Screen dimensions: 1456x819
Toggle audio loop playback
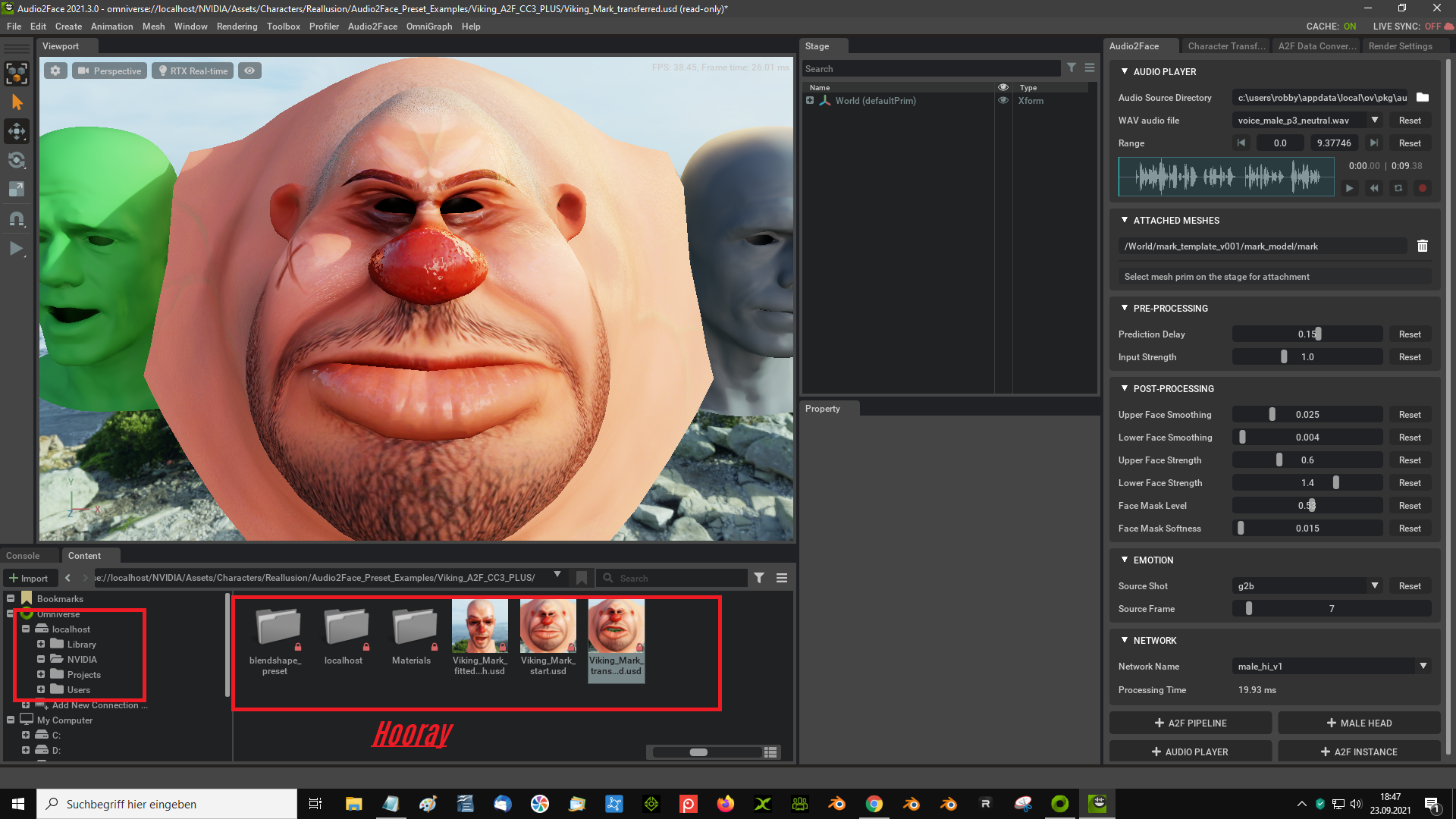pos(1398,188)
